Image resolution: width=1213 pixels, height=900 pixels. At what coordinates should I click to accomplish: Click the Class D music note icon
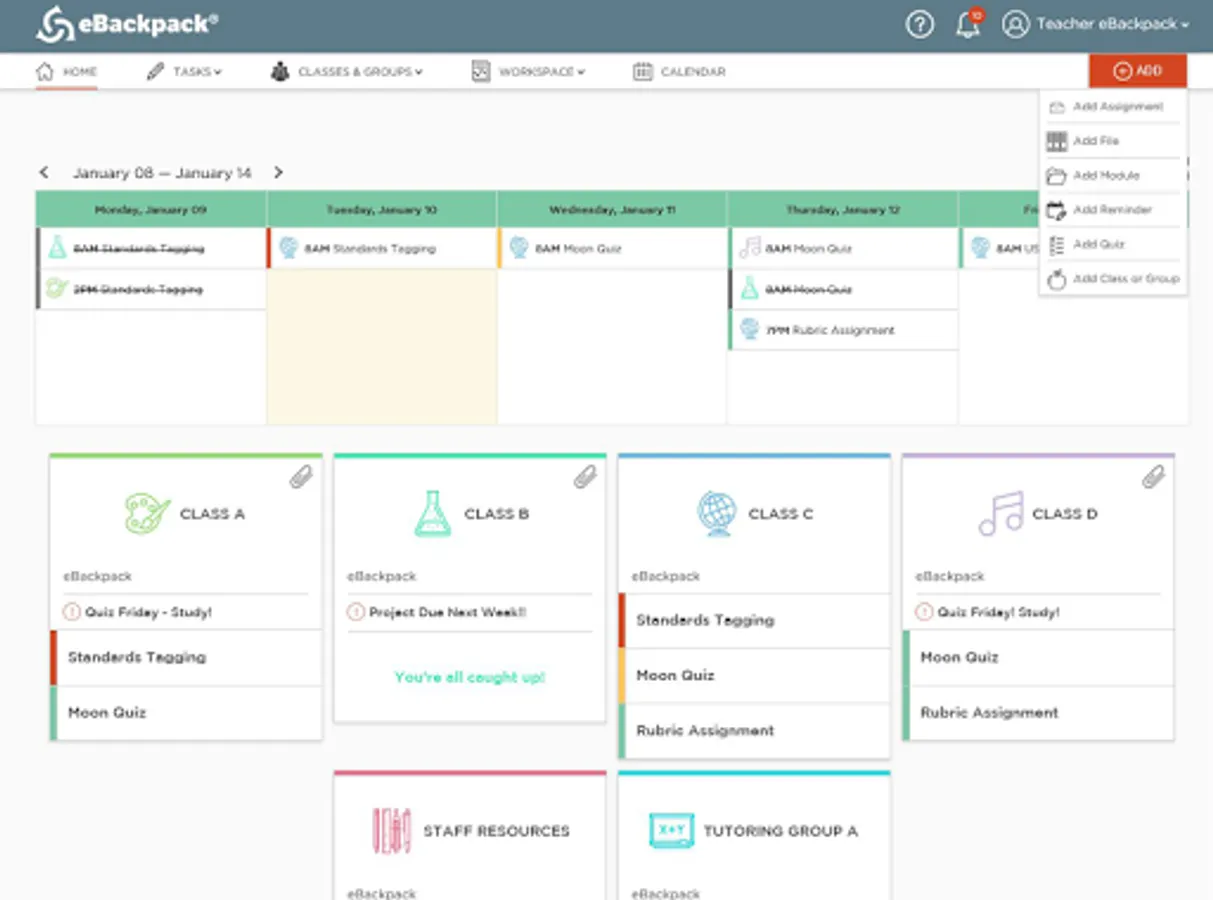click(1000, 514)
